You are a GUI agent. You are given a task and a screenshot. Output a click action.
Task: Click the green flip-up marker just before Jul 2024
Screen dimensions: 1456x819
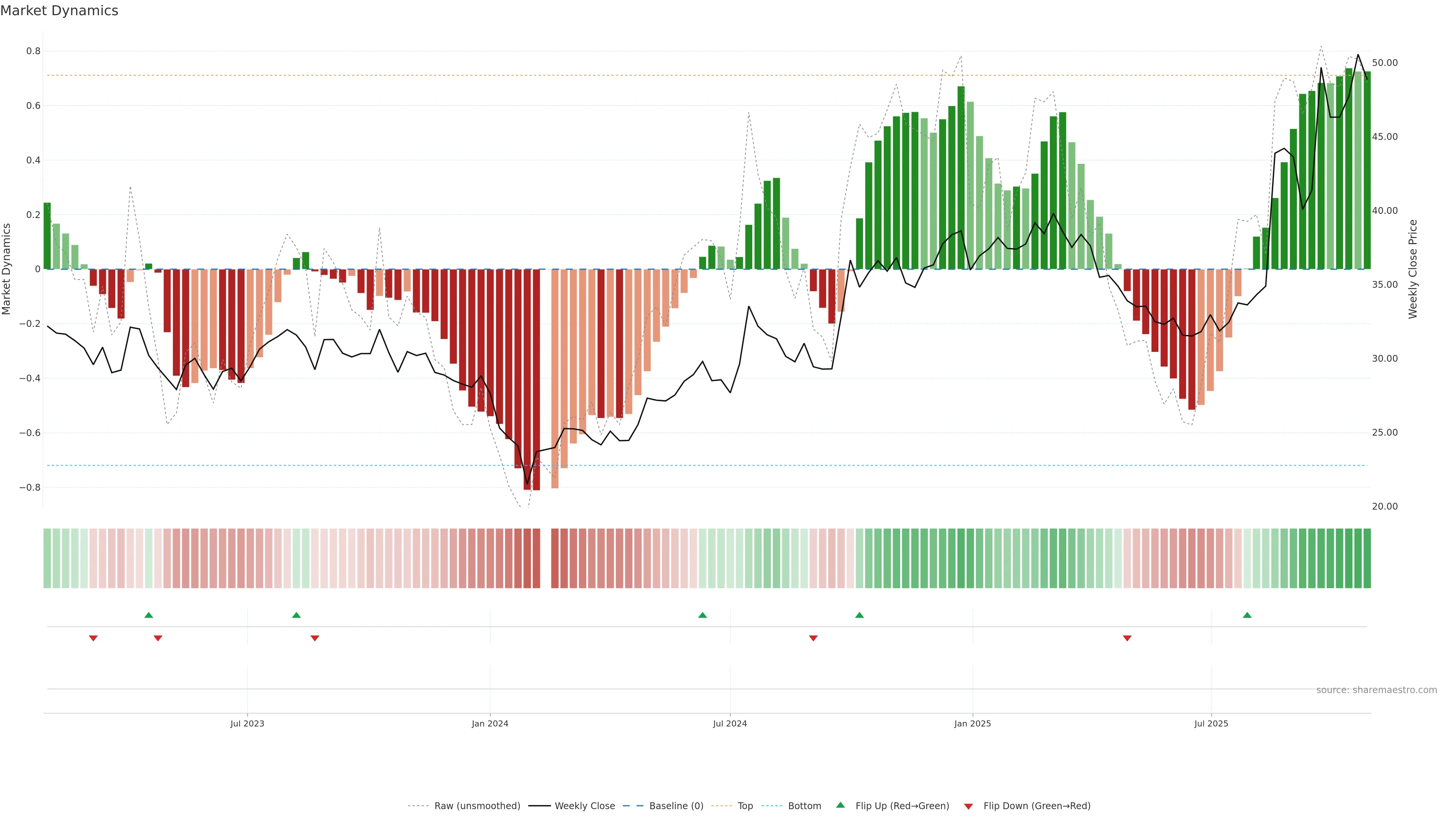click(x=703, y=615)
